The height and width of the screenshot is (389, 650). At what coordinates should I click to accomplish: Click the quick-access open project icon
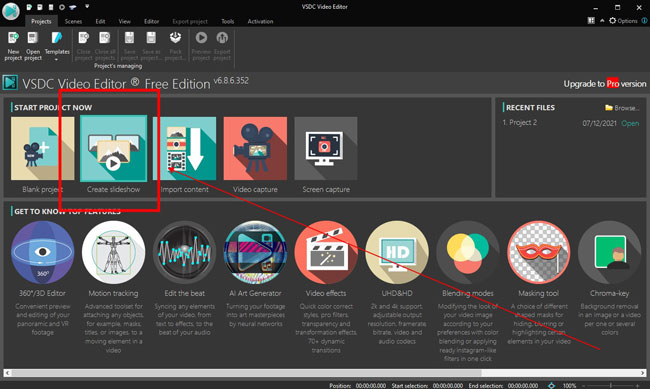pos(40,7)
